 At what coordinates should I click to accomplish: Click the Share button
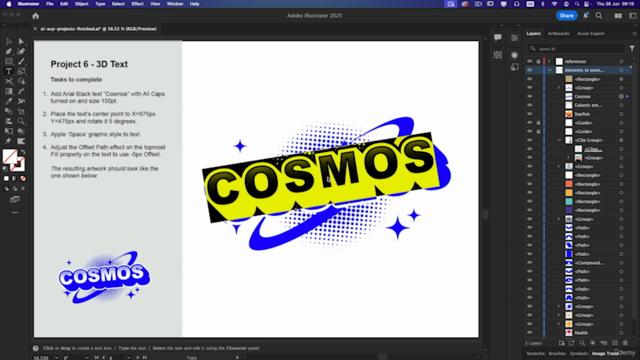pyautogui.click(x=567, y=16)
